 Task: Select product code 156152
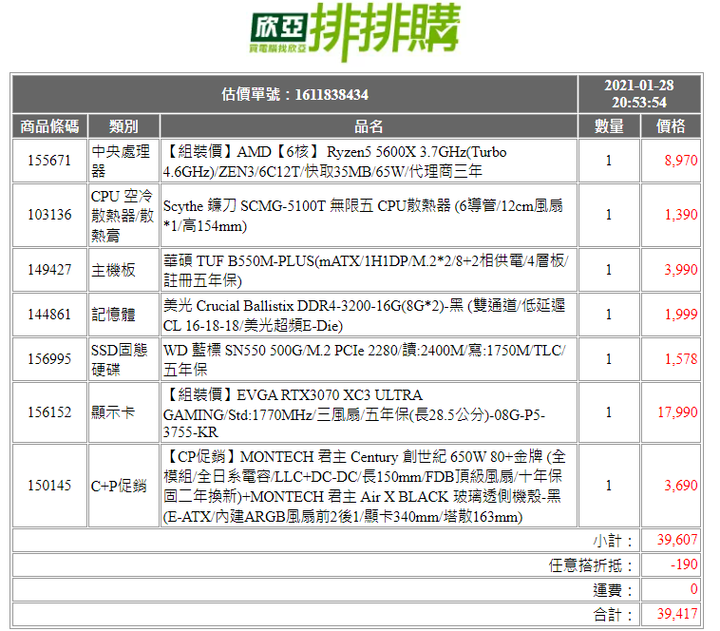pos(50,412)
